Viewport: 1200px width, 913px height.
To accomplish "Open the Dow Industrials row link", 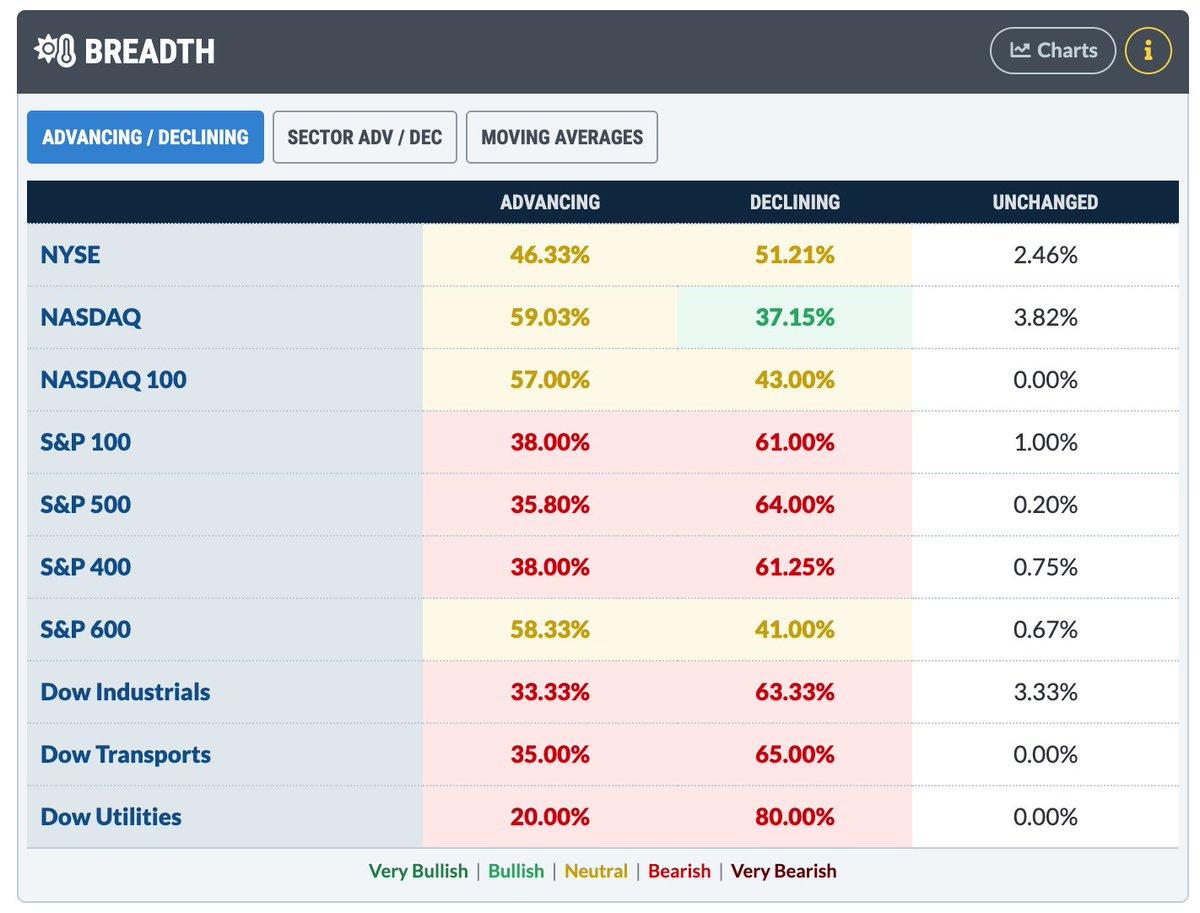I will tap(126, 692).
